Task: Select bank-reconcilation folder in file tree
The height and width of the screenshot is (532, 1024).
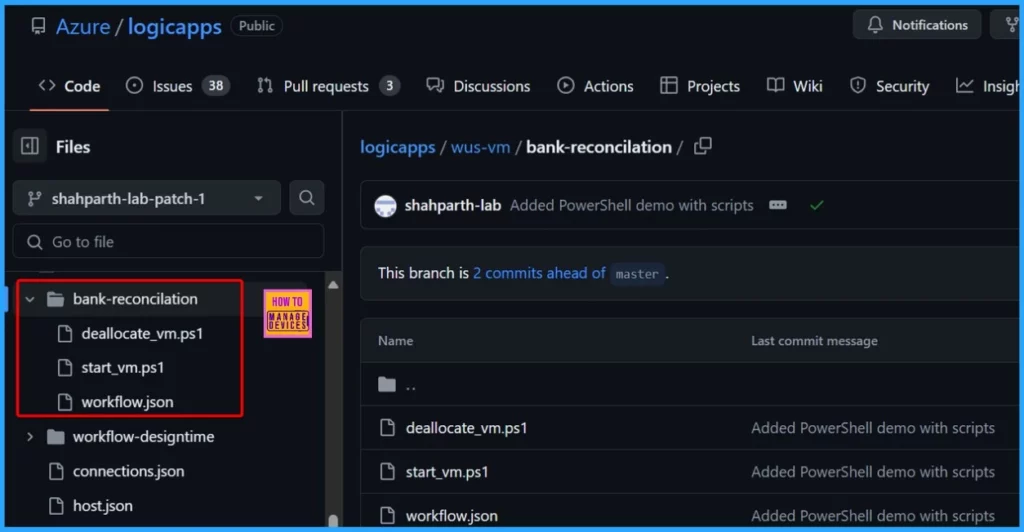Action: point(135,299)
